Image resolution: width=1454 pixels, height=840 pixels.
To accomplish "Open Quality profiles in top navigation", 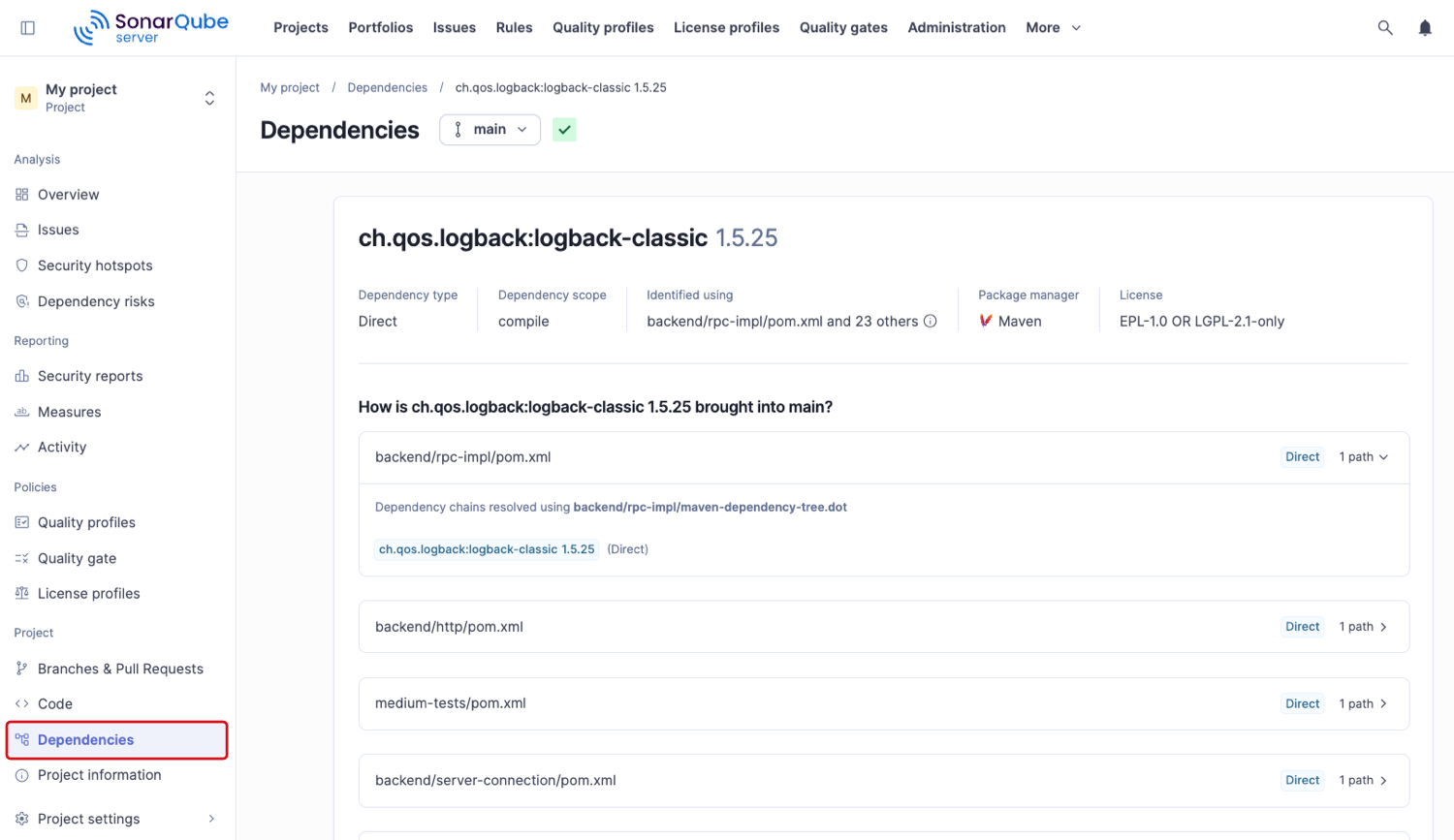I will [603, 28].
